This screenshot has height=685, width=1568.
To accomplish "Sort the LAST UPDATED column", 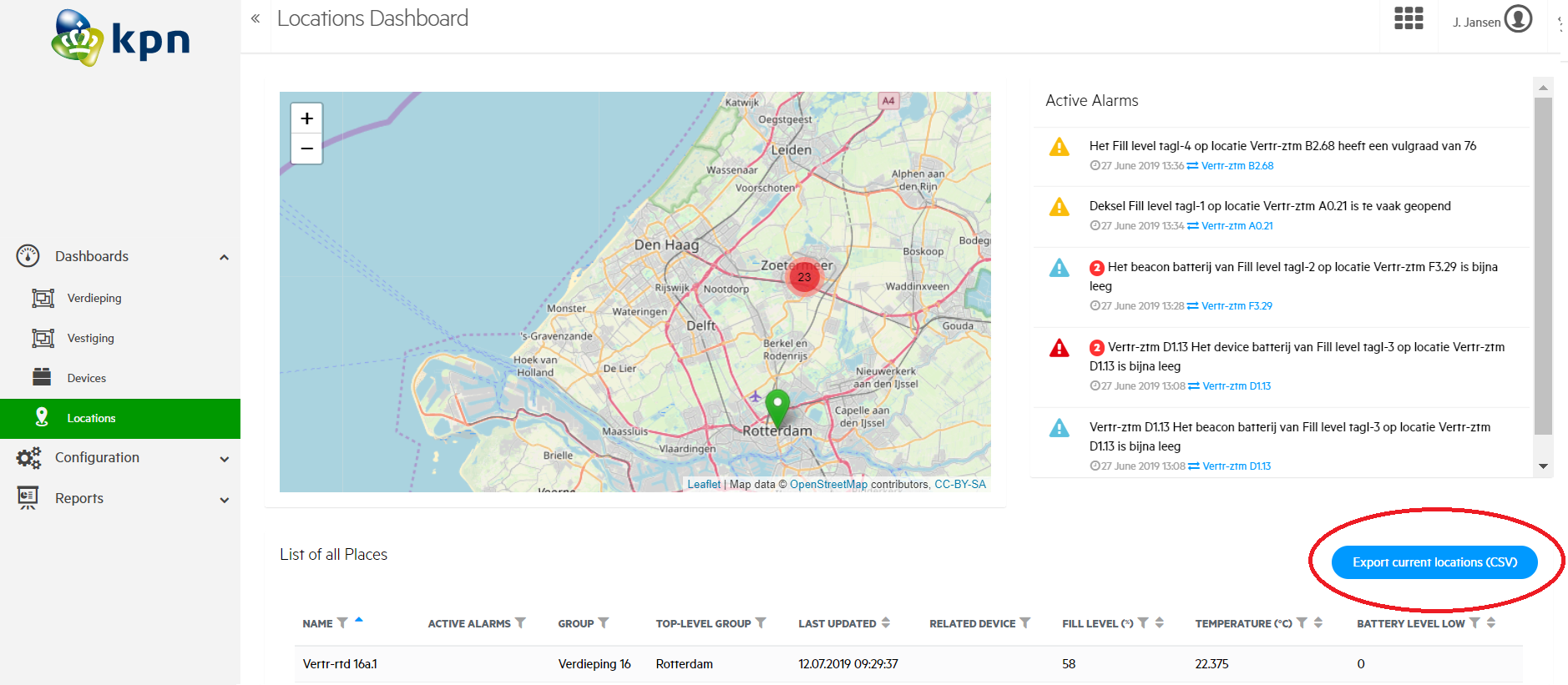I will (x=886, y=623).
